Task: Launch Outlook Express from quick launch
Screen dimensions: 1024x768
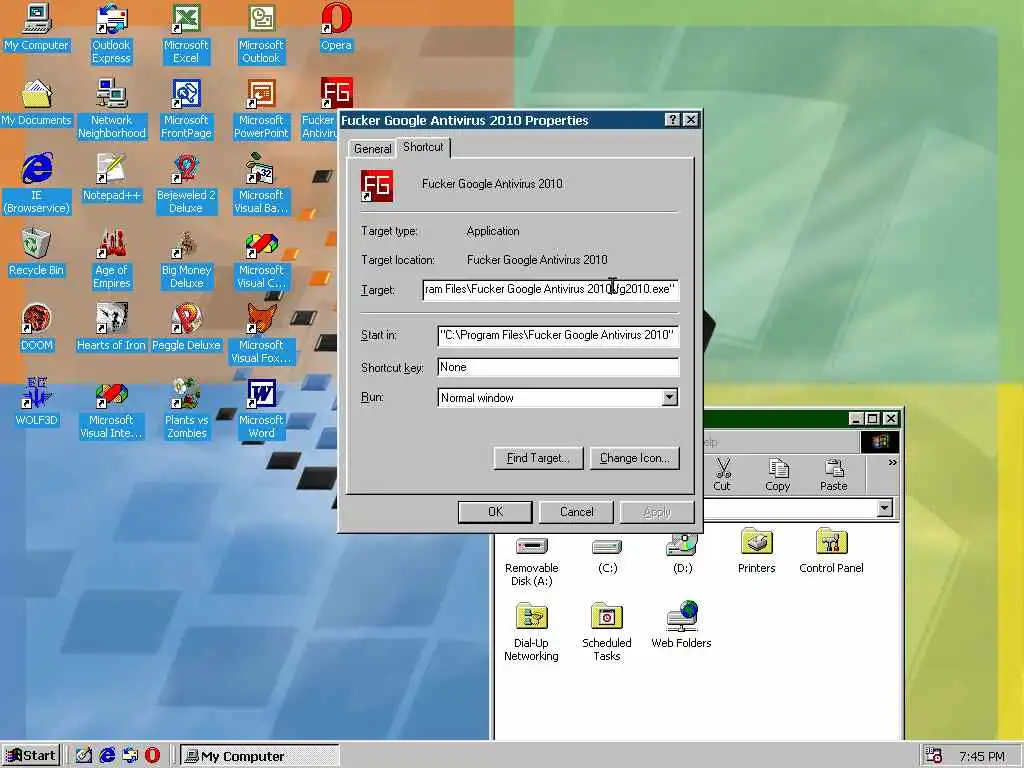Action: pos(130,756)
